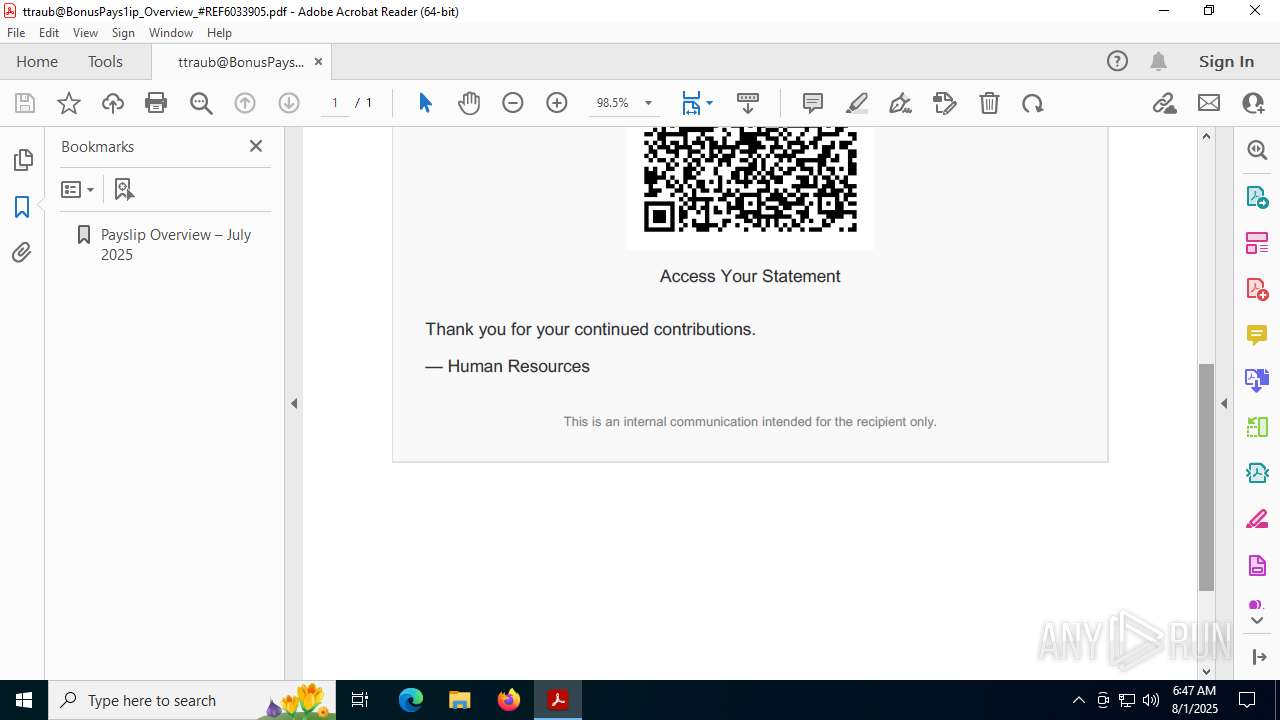
Task: Open the Fill & Sign tool
Action: pyautogui.click(x=1257, y=520)
